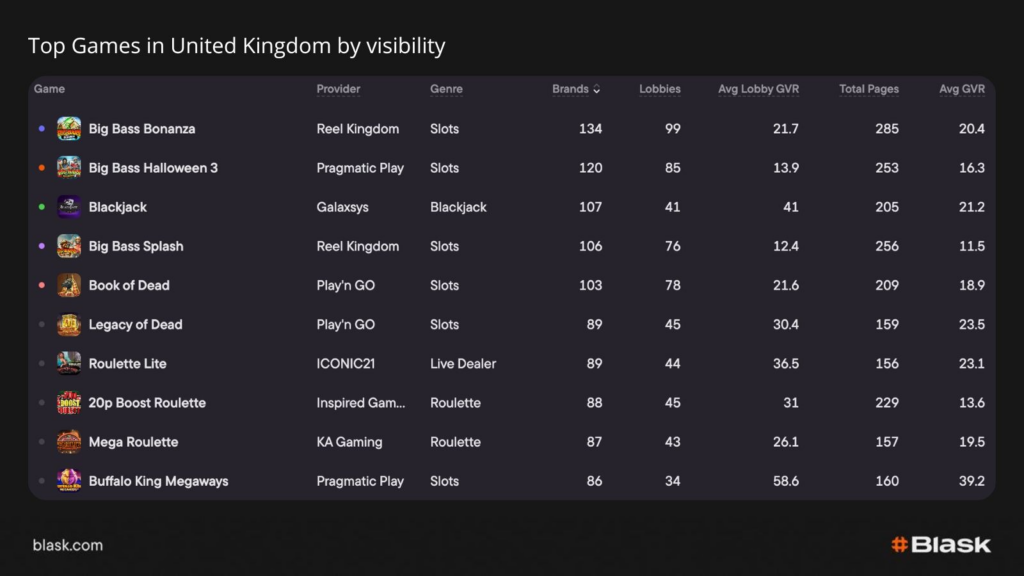Click the Legacy of Dead game icon
This screenshot has width=1024, height=576.
(x=69, y=324)
